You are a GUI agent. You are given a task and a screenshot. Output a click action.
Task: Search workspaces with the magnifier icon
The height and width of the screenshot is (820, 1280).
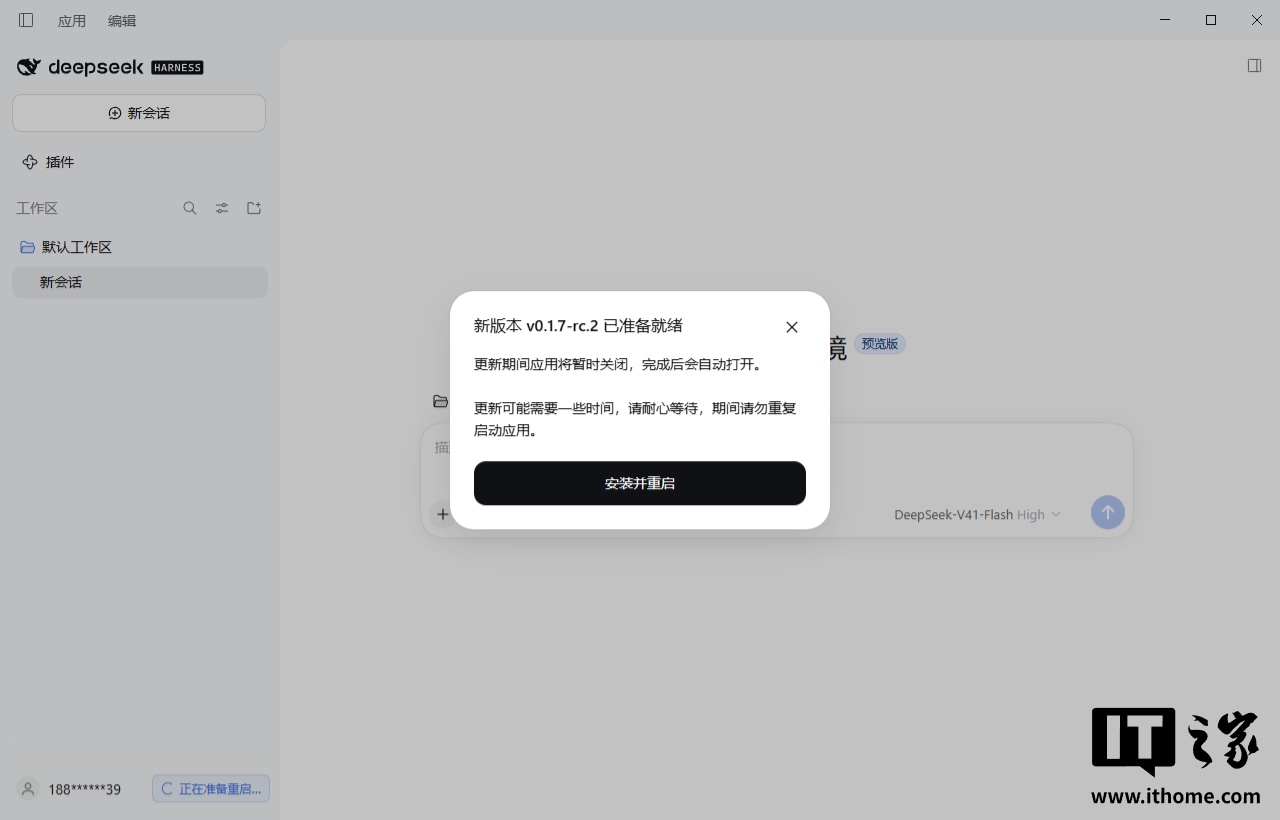tap(190, 208)
